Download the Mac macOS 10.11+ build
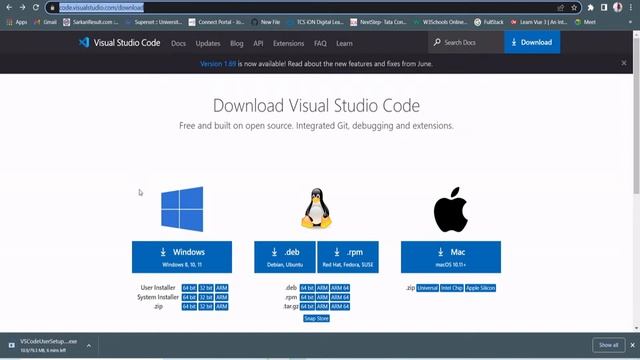The image size is (640, 360). tap(451, 257)
